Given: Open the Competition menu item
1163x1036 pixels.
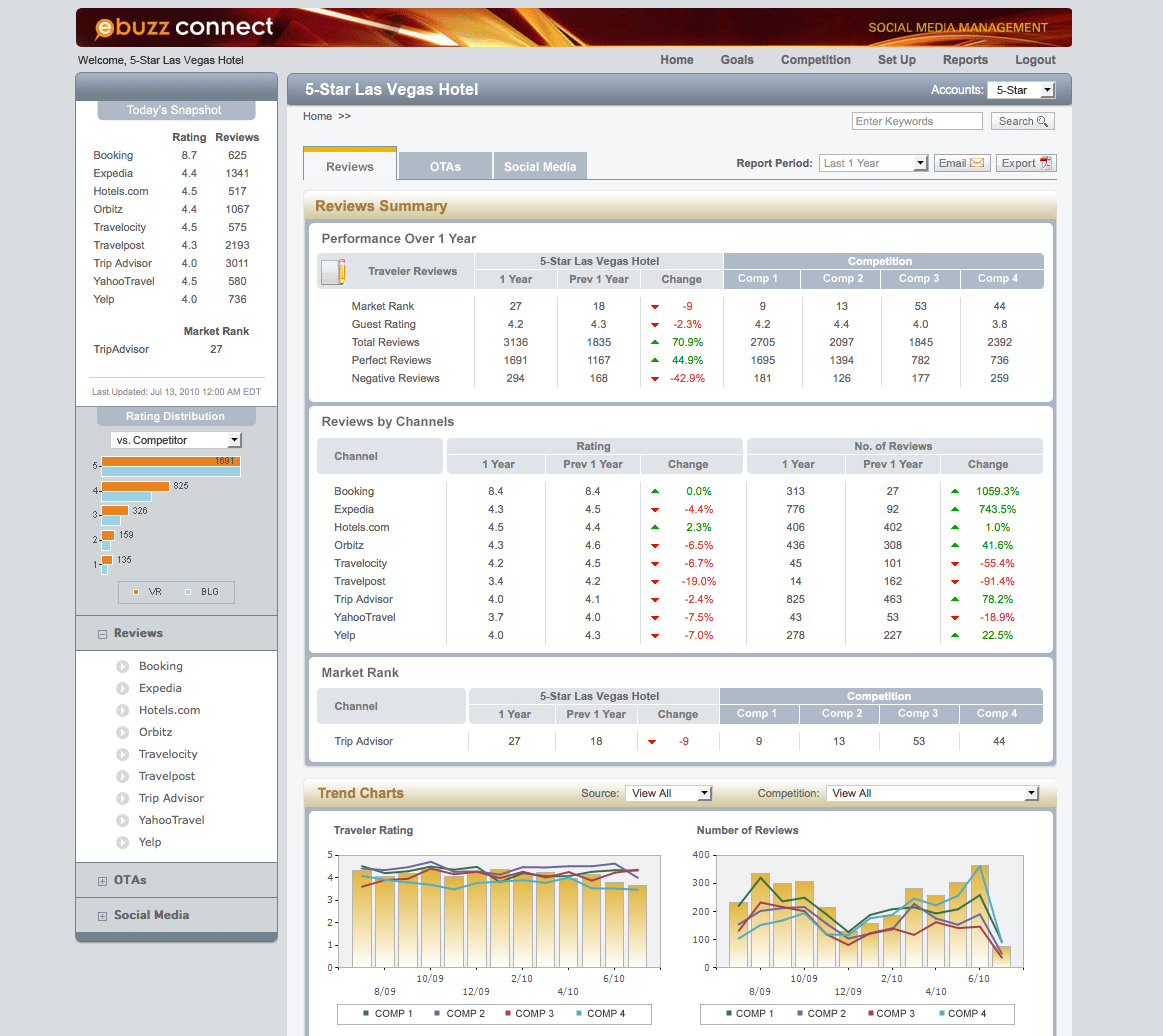Looking at the screenshot, I should coord(815,60).
